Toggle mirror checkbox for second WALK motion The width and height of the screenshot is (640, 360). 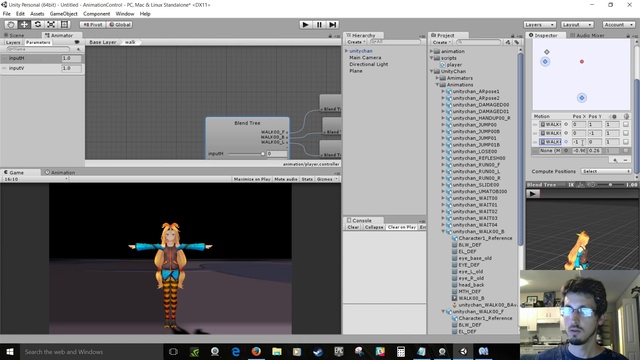pyautogui.click(x=626, y=133)
